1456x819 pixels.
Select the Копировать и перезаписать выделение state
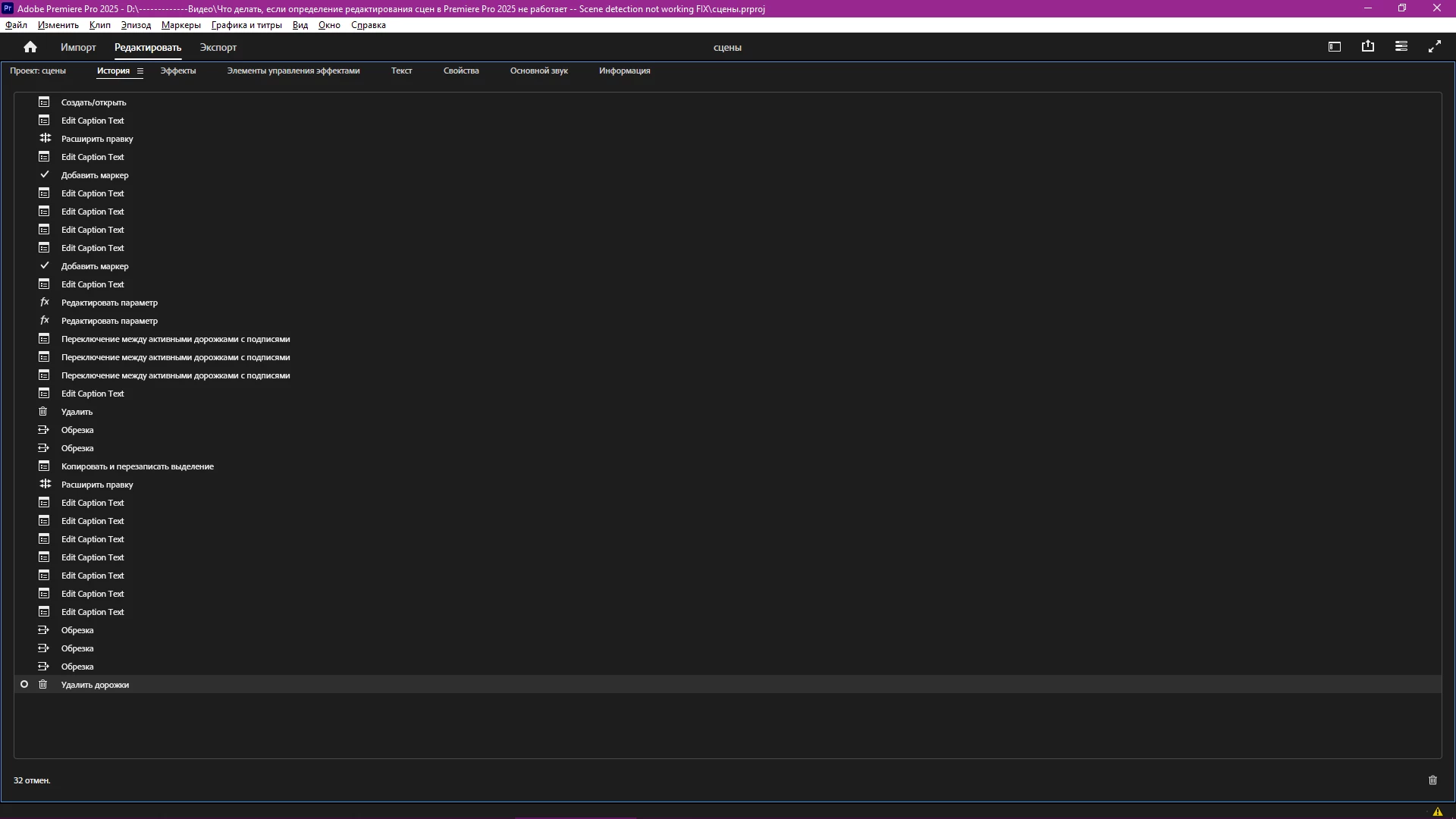[x=137, y=466]
